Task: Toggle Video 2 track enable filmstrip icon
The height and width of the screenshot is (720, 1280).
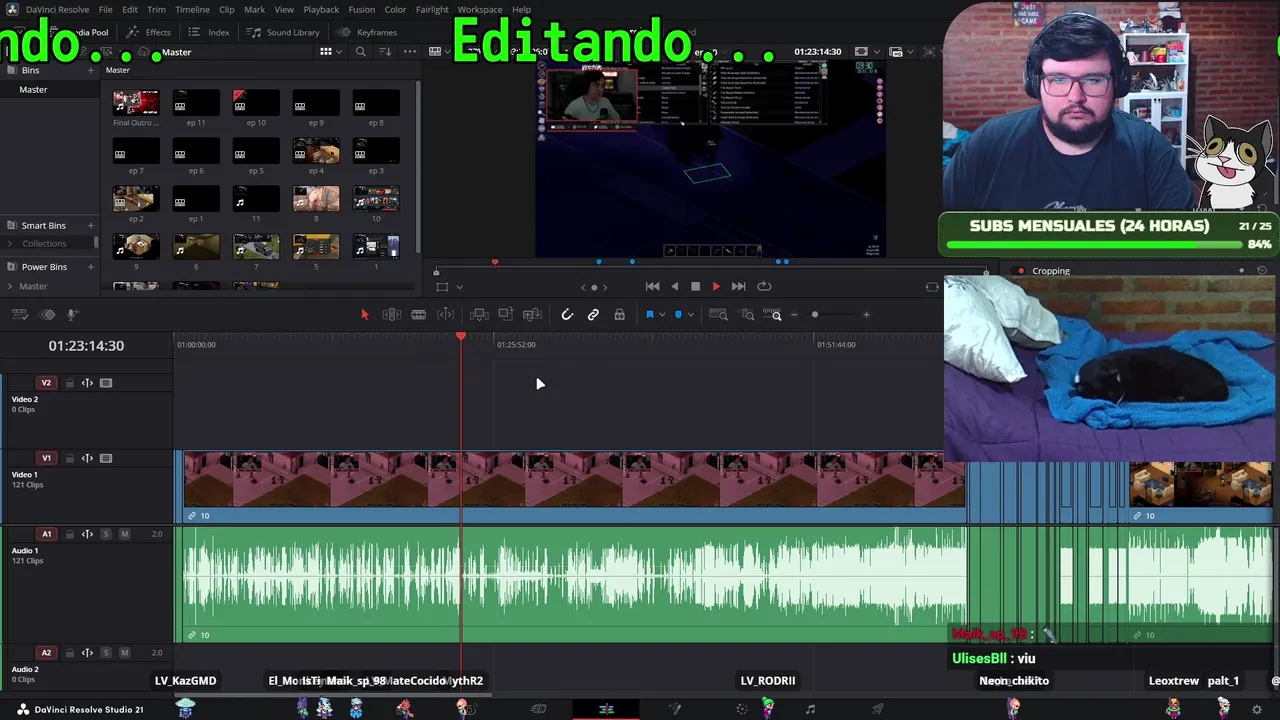Action: [x=106, y=383]
